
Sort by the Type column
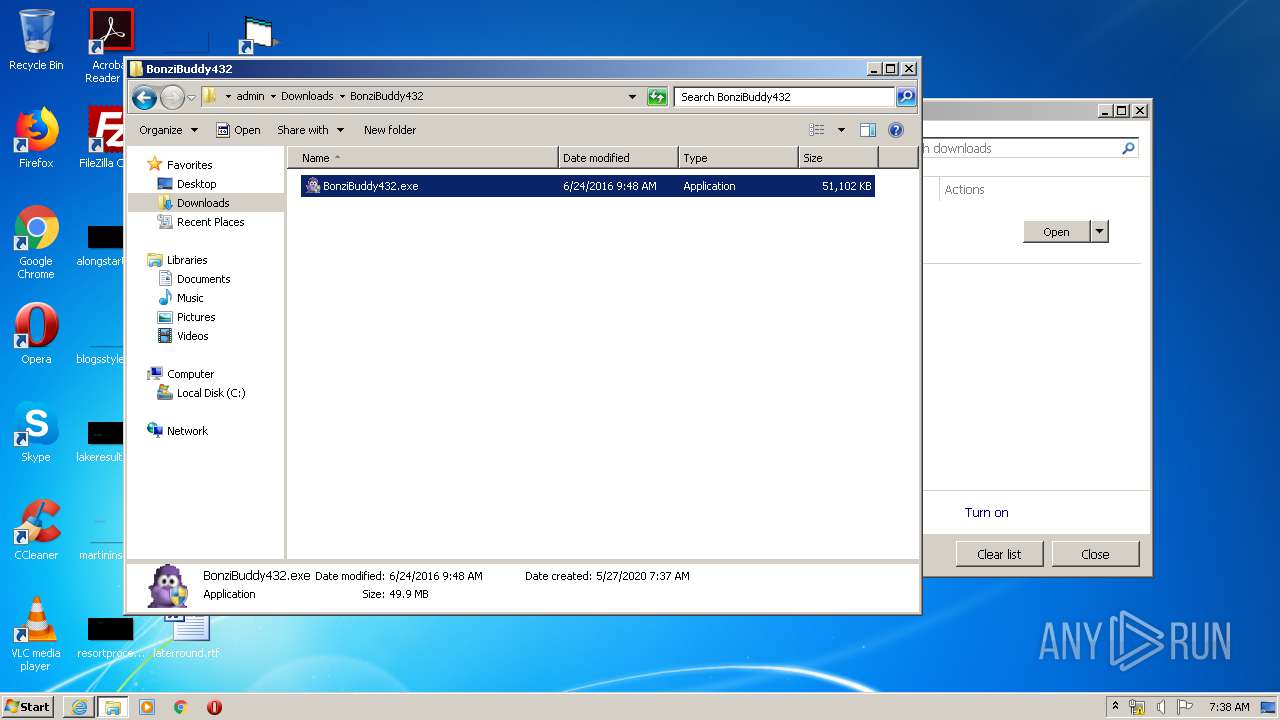tap(738, 158)
